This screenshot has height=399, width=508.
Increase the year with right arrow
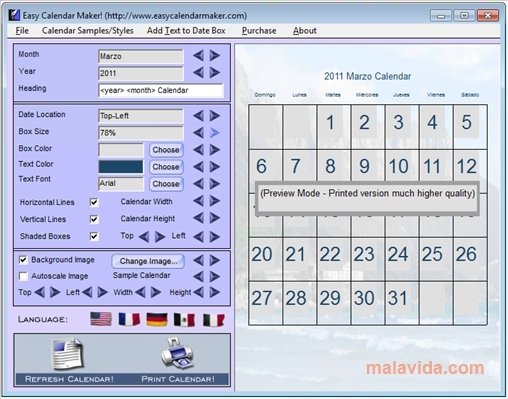pyautogui.click(x=215, y=72)
